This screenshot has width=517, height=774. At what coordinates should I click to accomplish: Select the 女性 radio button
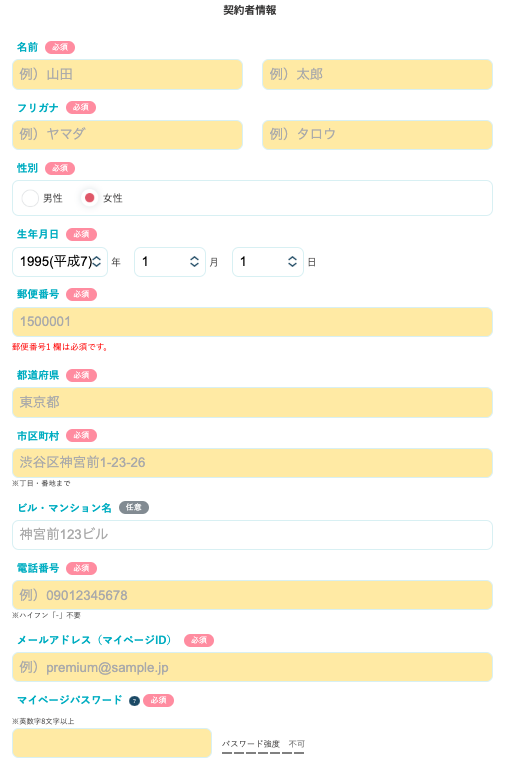click(x=89, y=198)
